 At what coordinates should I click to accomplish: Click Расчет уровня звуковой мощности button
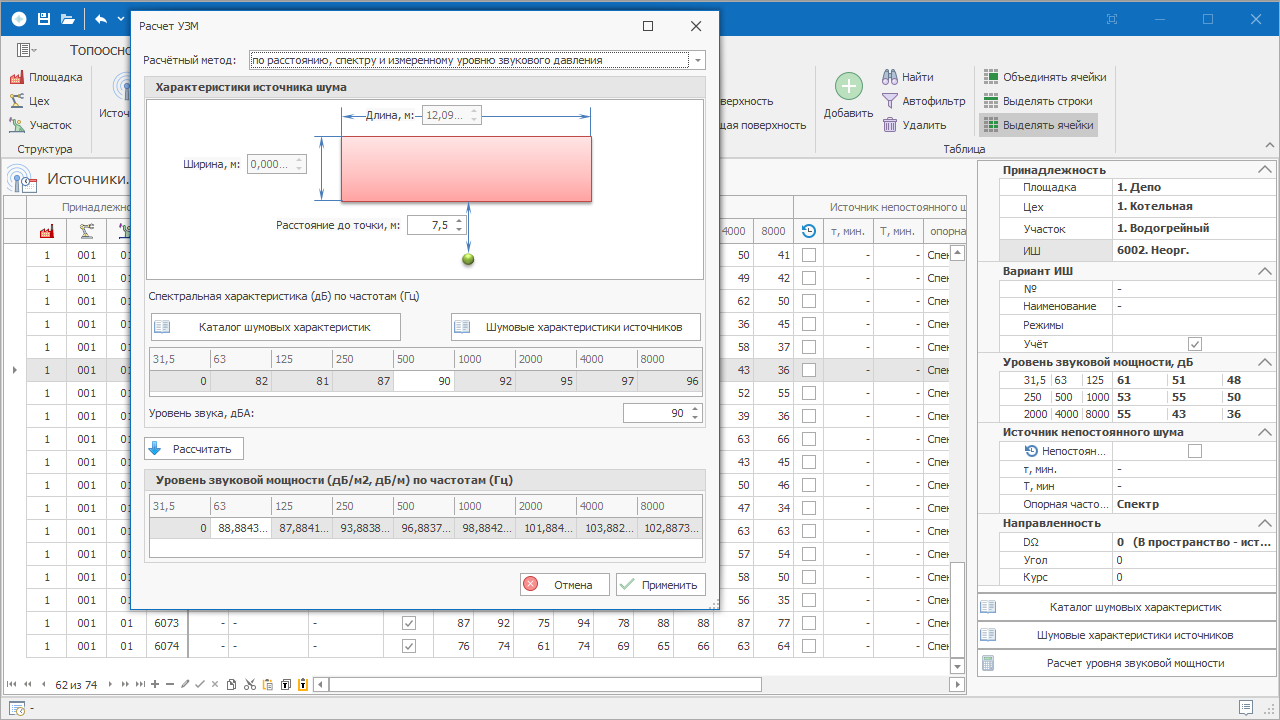pos(1125,663)
